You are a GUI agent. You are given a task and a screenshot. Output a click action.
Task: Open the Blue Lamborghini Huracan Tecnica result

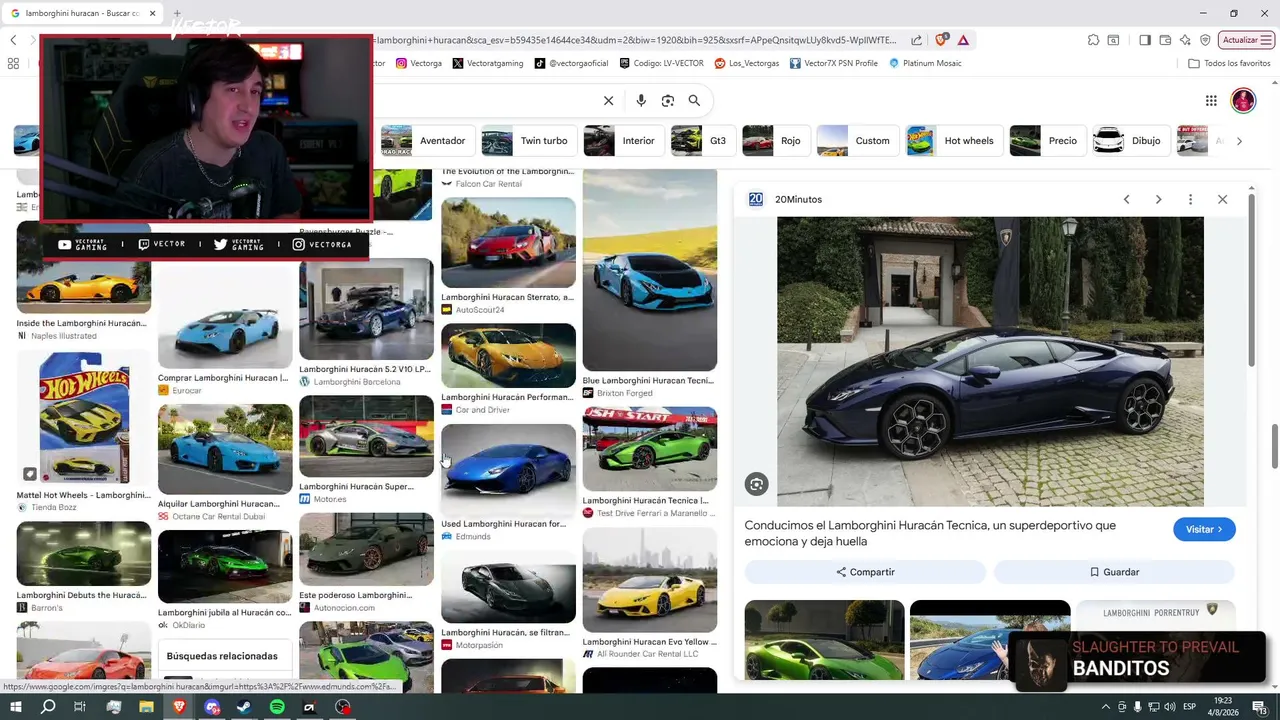tap(650, 271)
